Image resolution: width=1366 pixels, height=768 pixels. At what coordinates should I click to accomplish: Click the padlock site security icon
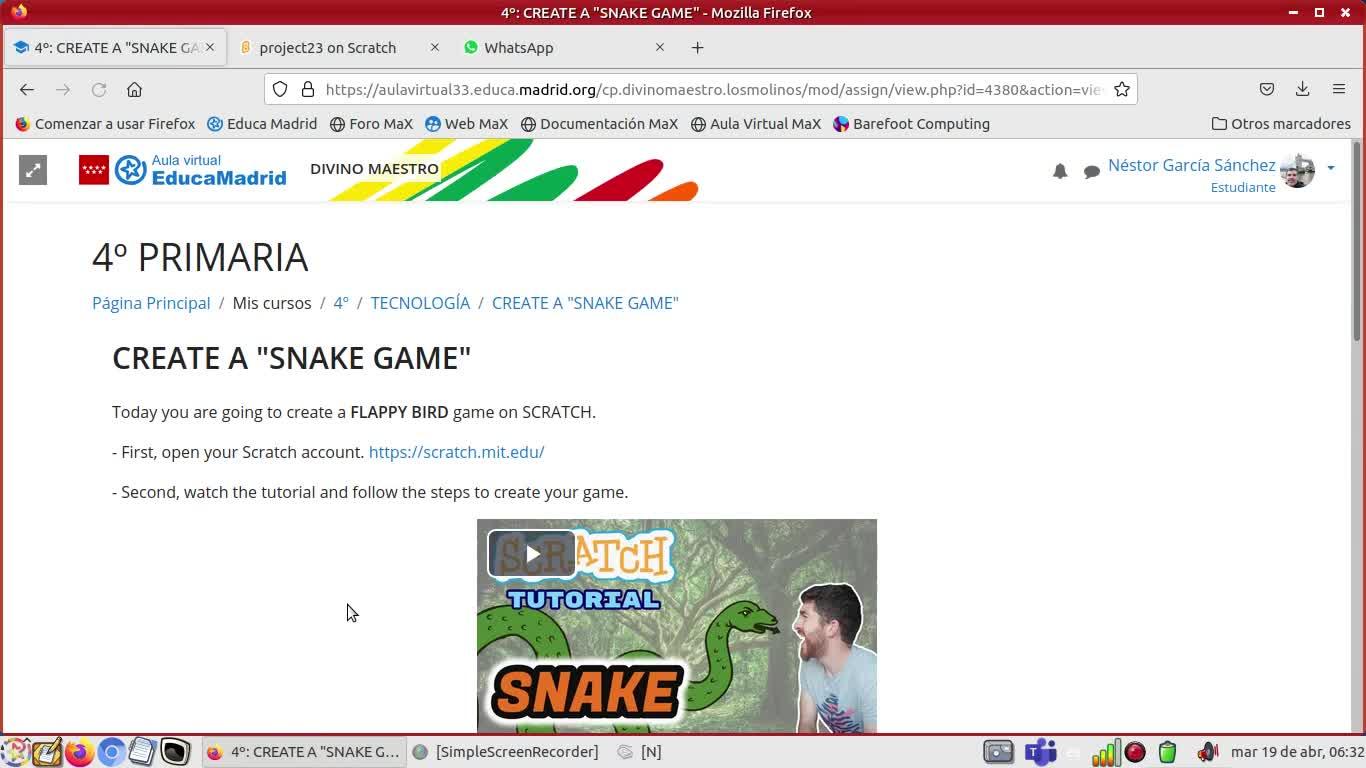click(x=308, y=90)
